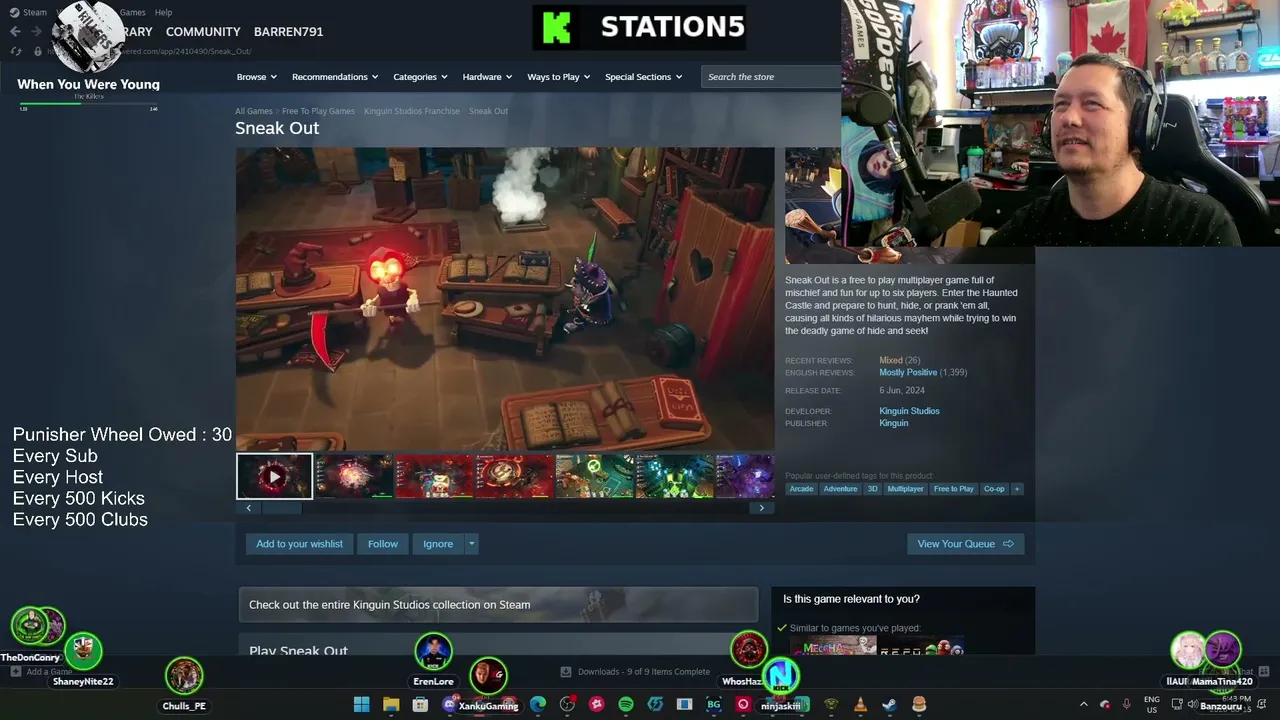The image size is (1280, 720).
Task: Select the Adventure tag
Action: [840, 489]
